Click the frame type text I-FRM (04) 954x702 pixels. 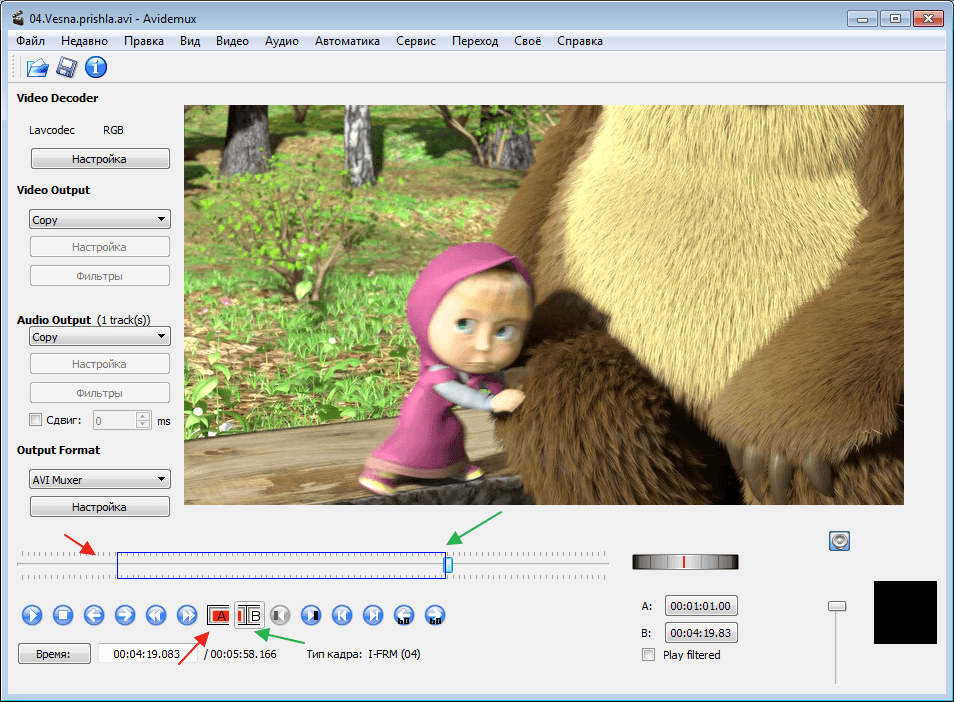[x=394, y=654]
